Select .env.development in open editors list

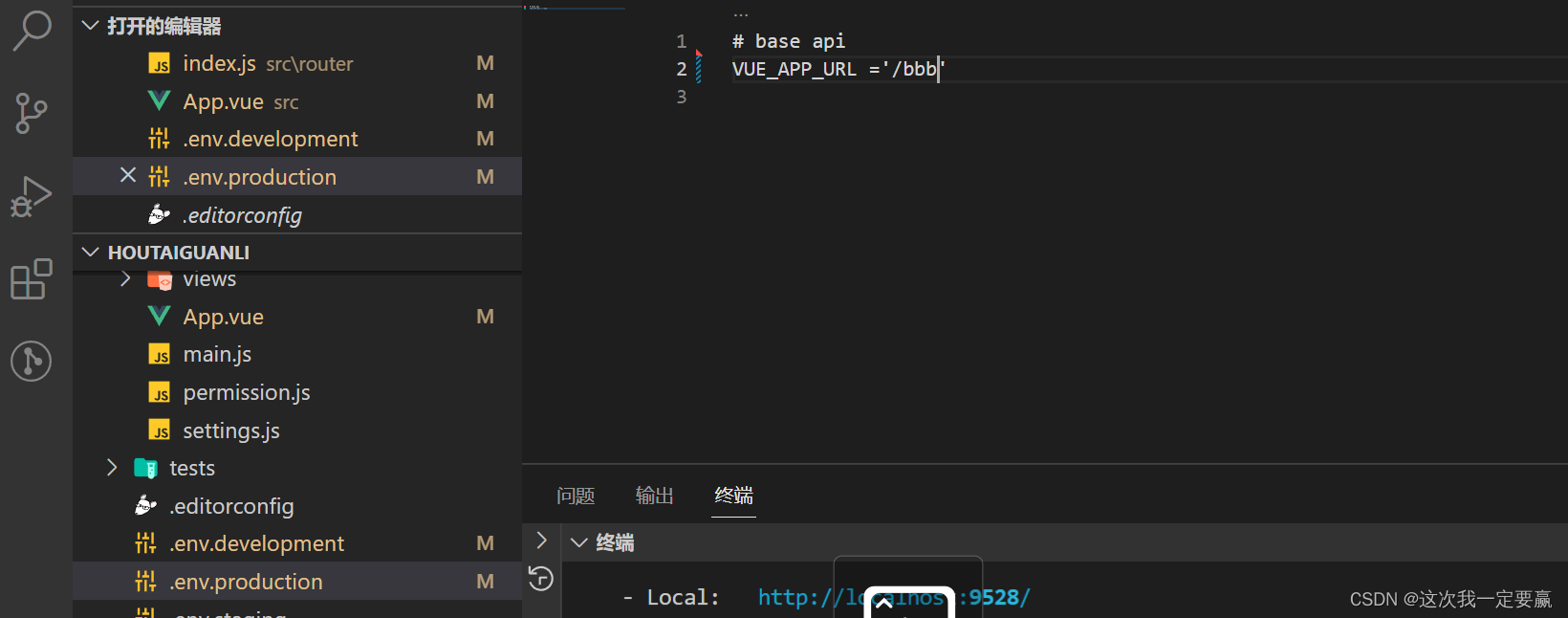(x=297, y=139)
